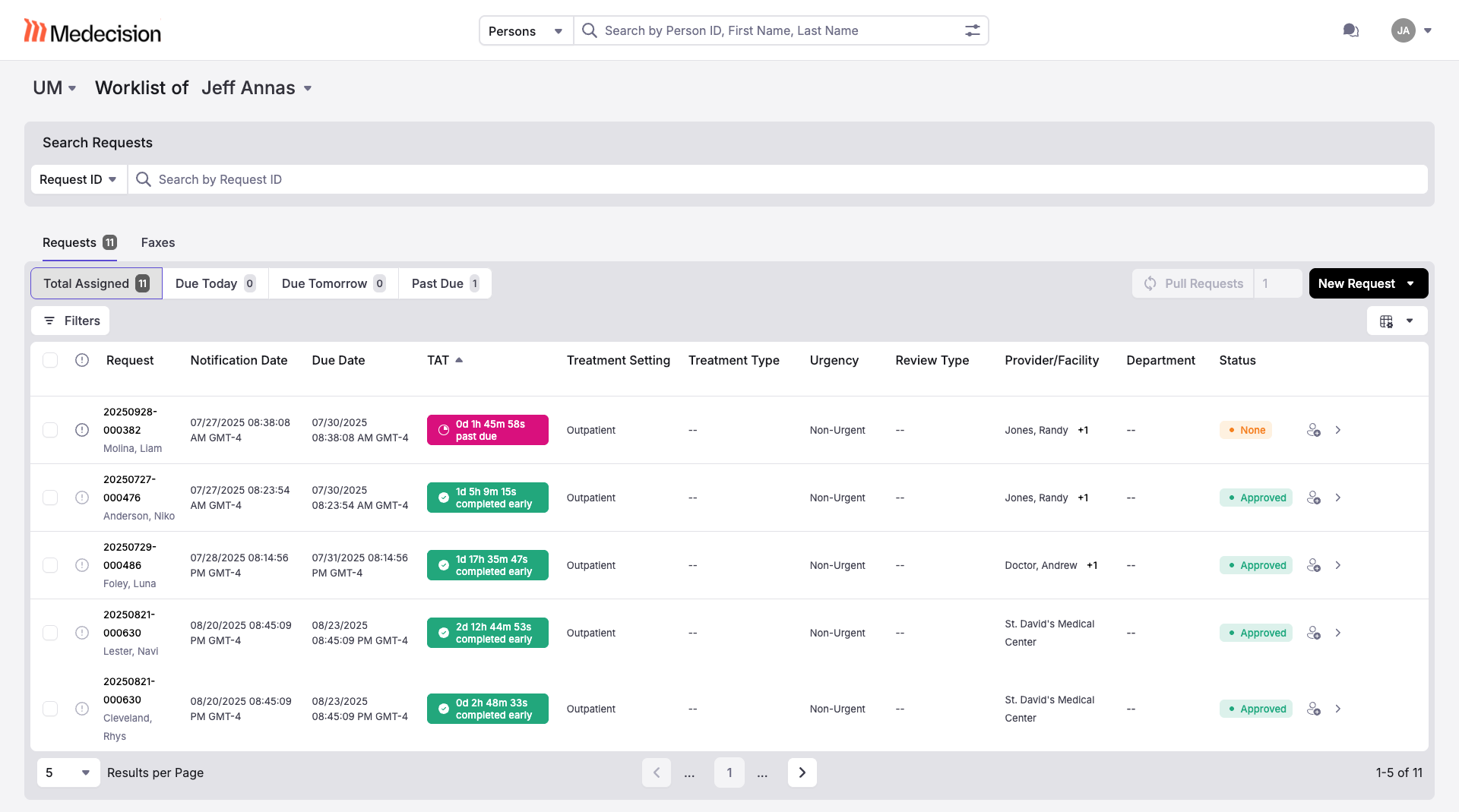
Task: Check the row for Foley, Luna
Action: point(50,565)
